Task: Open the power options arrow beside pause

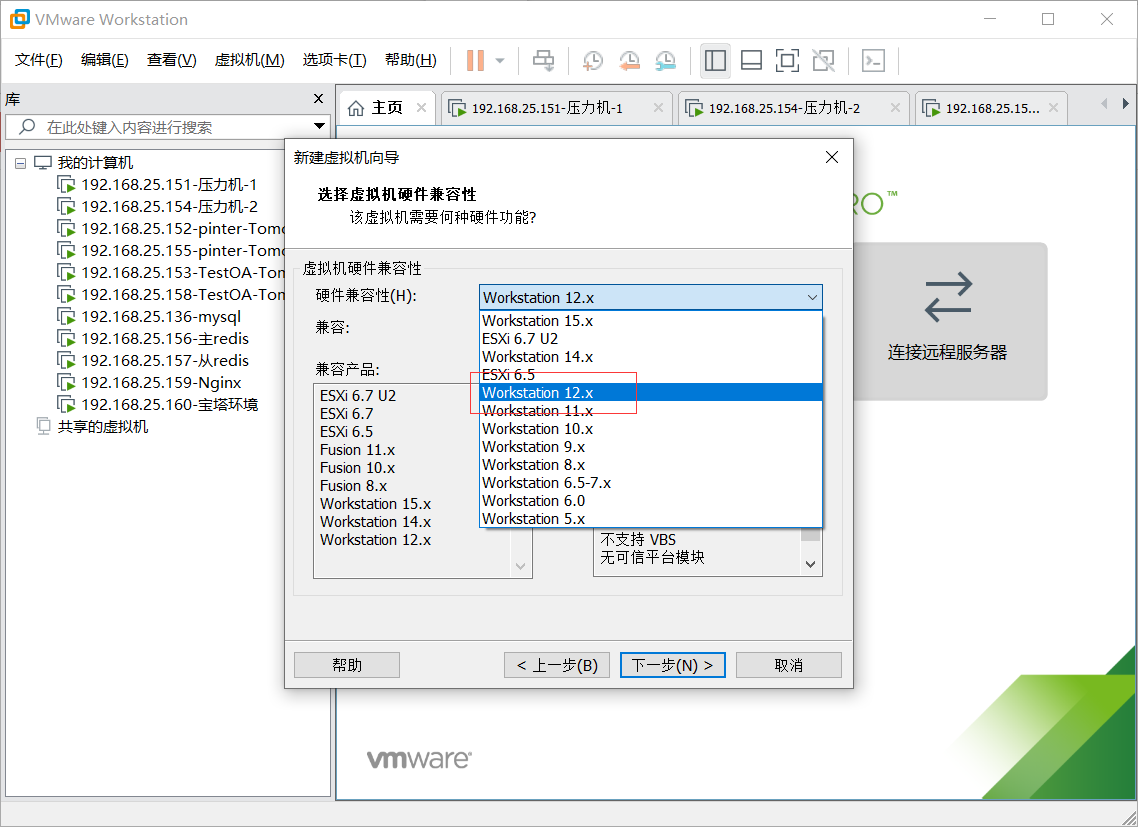Action: coord(500,61)
